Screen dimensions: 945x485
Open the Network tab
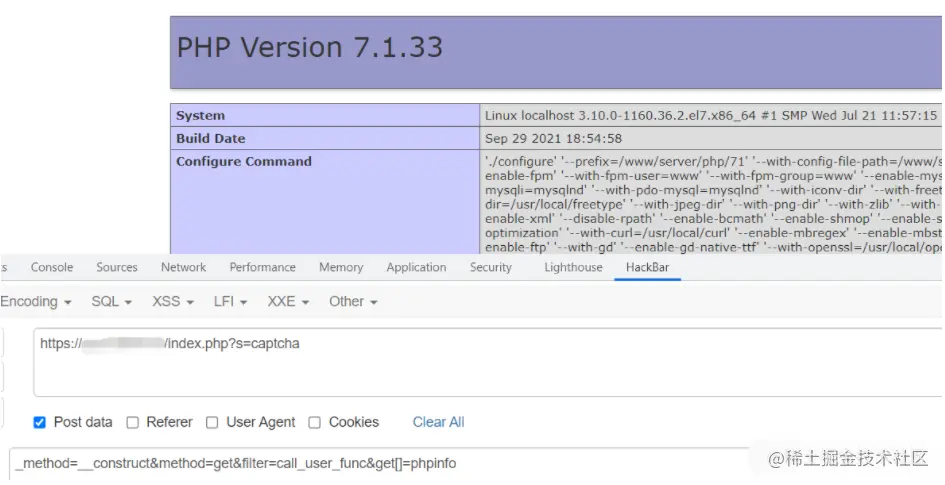click(183, 268)
